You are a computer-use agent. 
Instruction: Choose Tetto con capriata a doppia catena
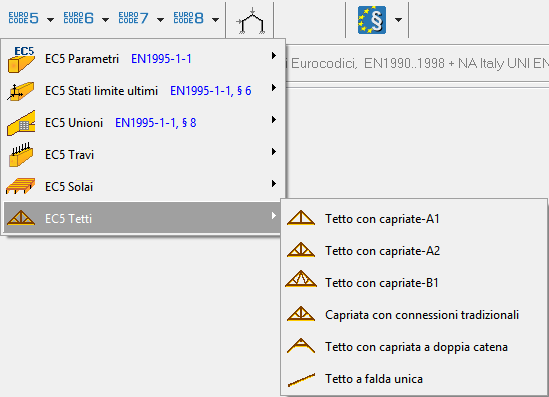click(x=414, y=347)
